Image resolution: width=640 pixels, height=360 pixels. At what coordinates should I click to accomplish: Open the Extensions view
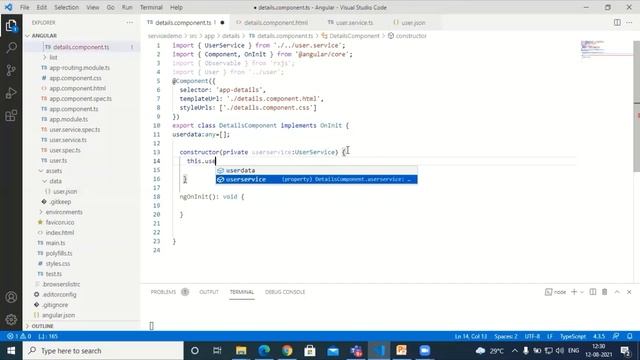point(11,116)
